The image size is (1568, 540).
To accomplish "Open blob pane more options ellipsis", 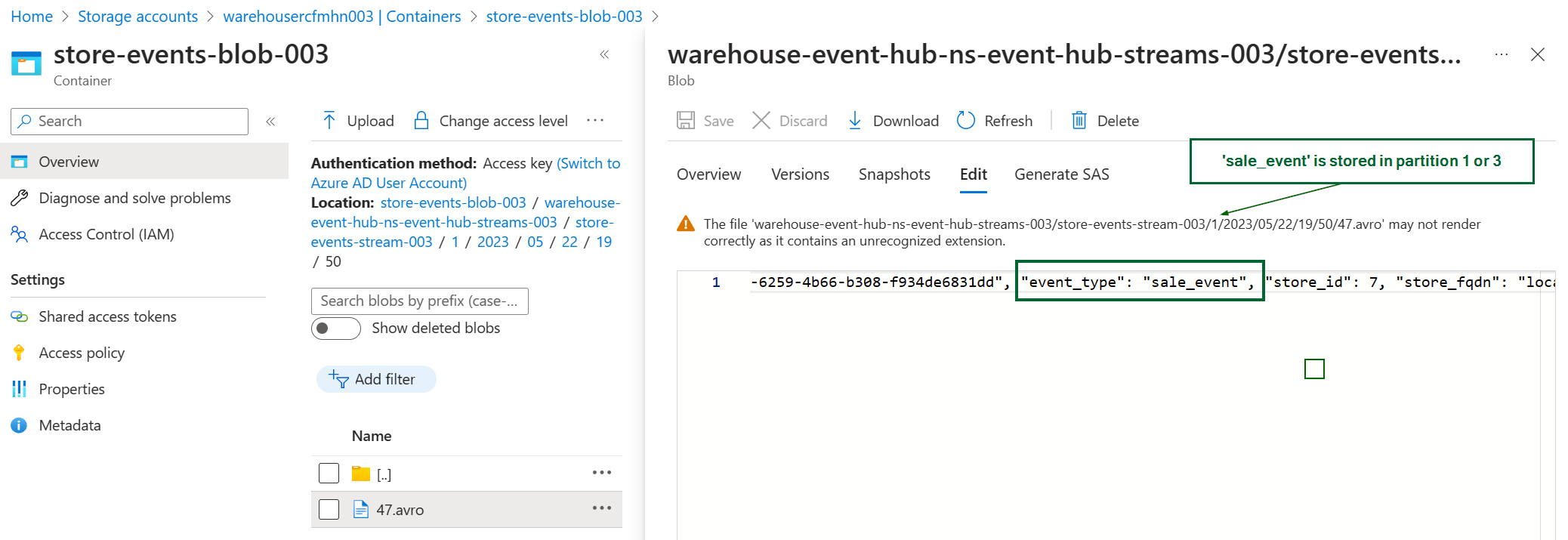I will point(1502,54).
